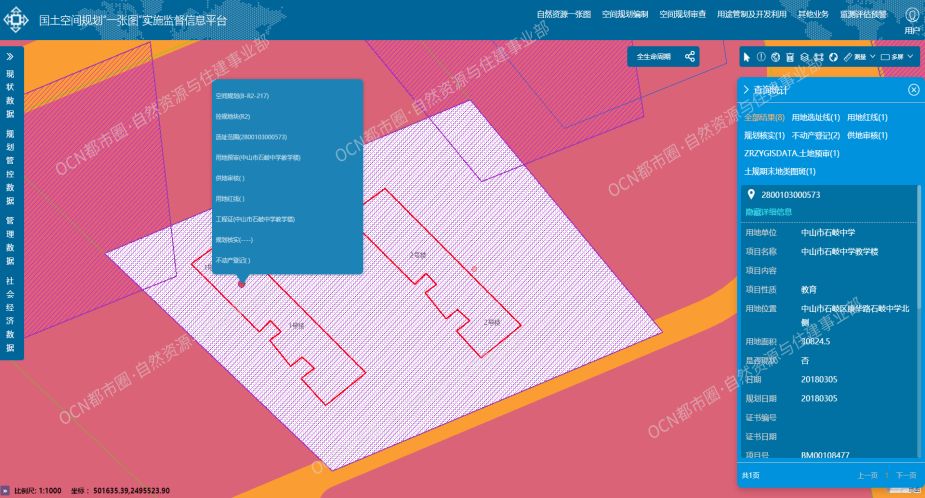
Task: Open the 空间规划编制 menu
Action: (625, 14)
